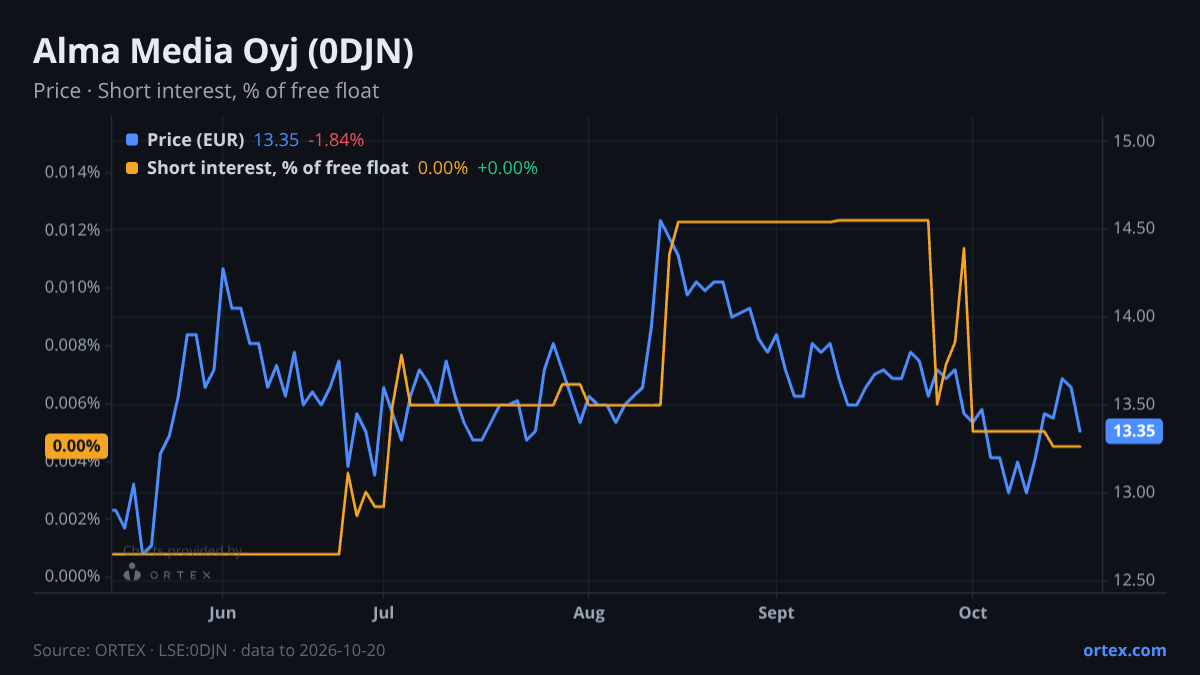The height and width of the screenshot is (675, 1200).
Task: Select the Short interest, % of free float legend label
Action: (x=278, y=168)
